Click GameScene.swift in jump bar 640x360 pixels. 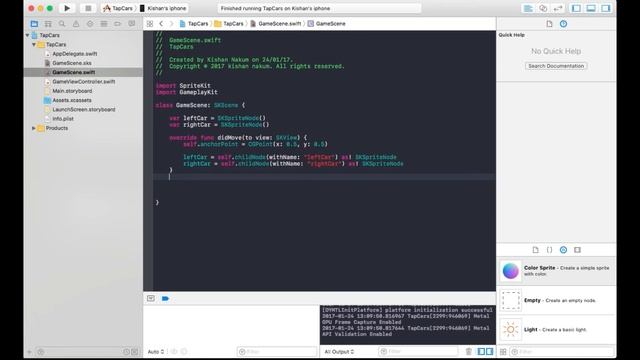click(x=276, y=24)
